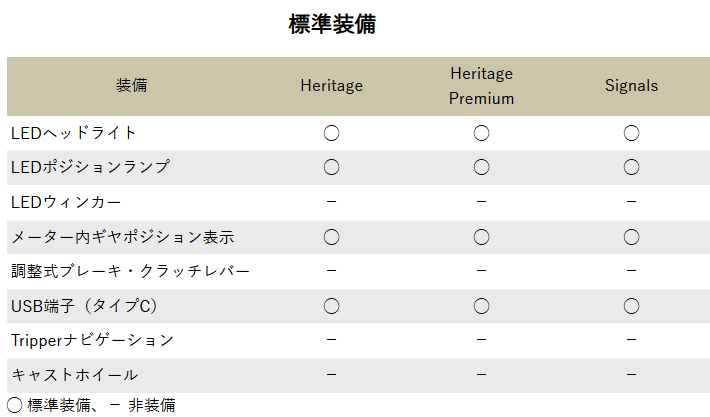Click the LEDポジションランプ circle under Heritage Premium
Image resolution: width=710 pixels, height=417 pixels.
pos(481,167)
